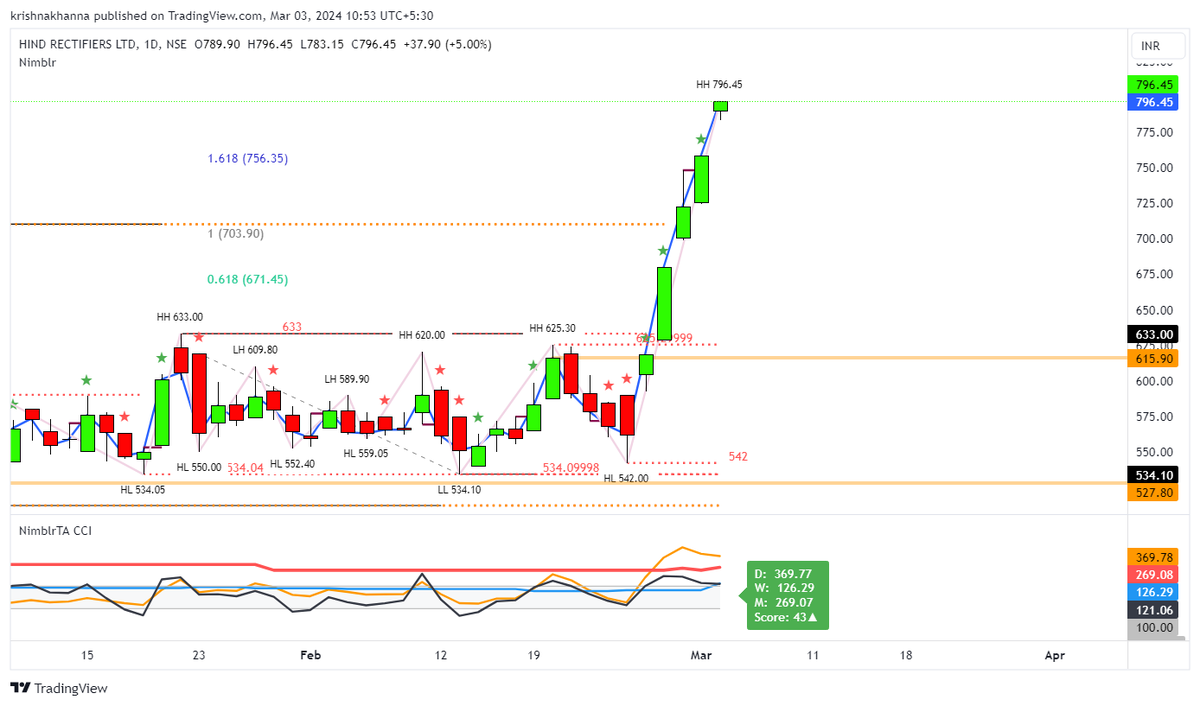Click the black 633.00 price axis label
This screenshot has width=1200, height=706.
click(x=1154, y=335)
